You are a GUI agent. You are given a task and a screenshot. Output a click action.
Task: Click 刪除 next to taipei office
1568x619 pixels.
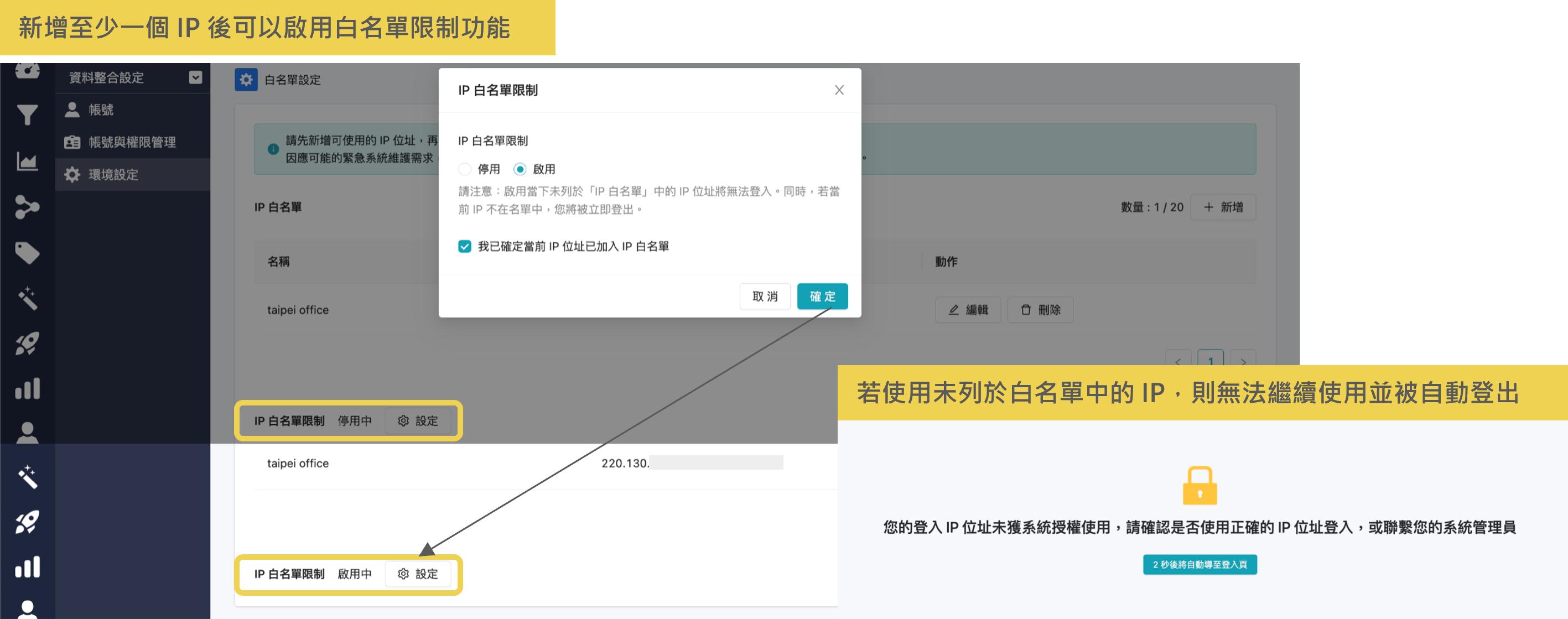point(1040,310)
